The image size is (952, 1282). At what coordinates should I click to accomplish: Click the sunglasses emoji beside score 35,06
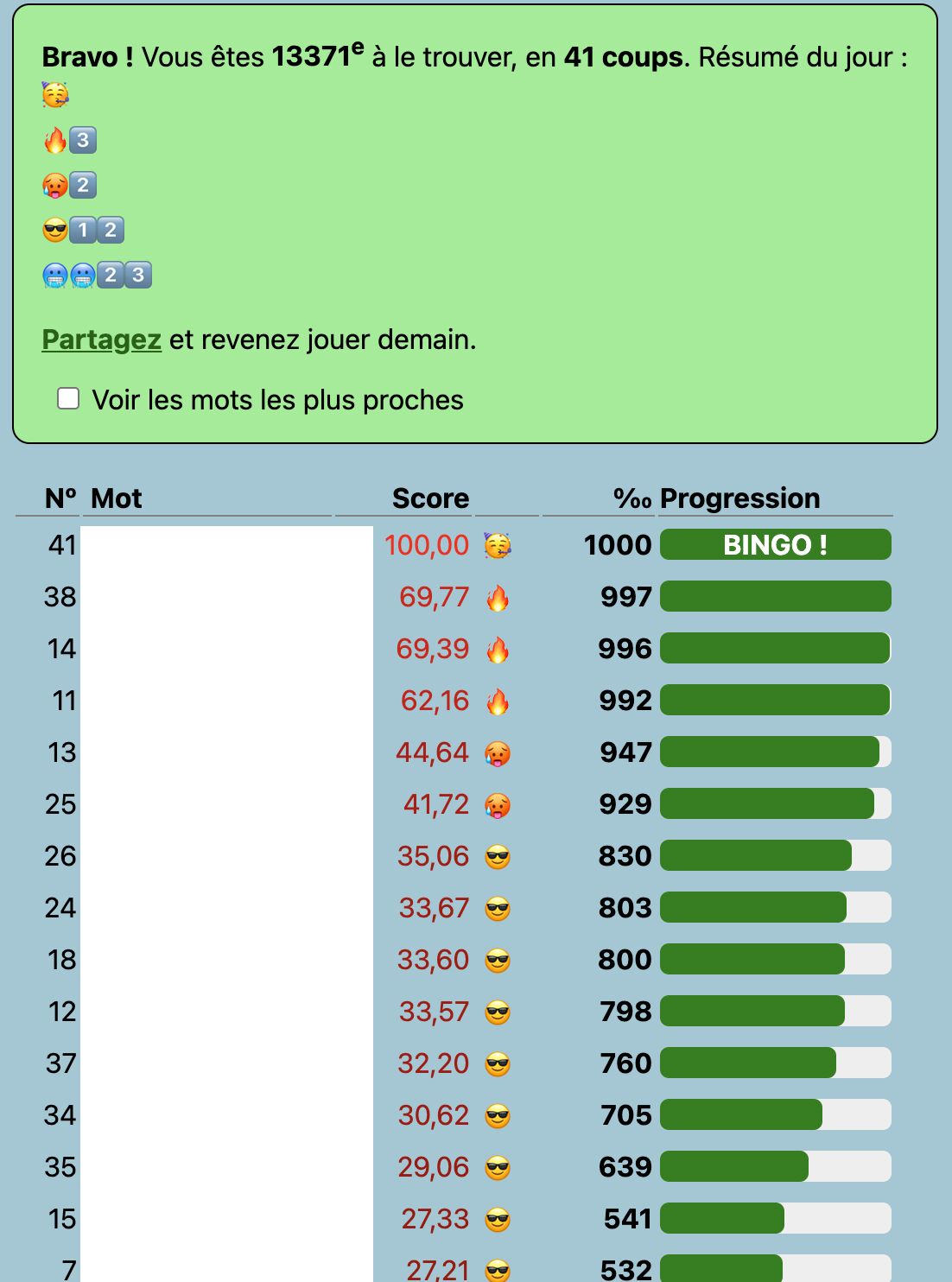click(x=498, y=857)
